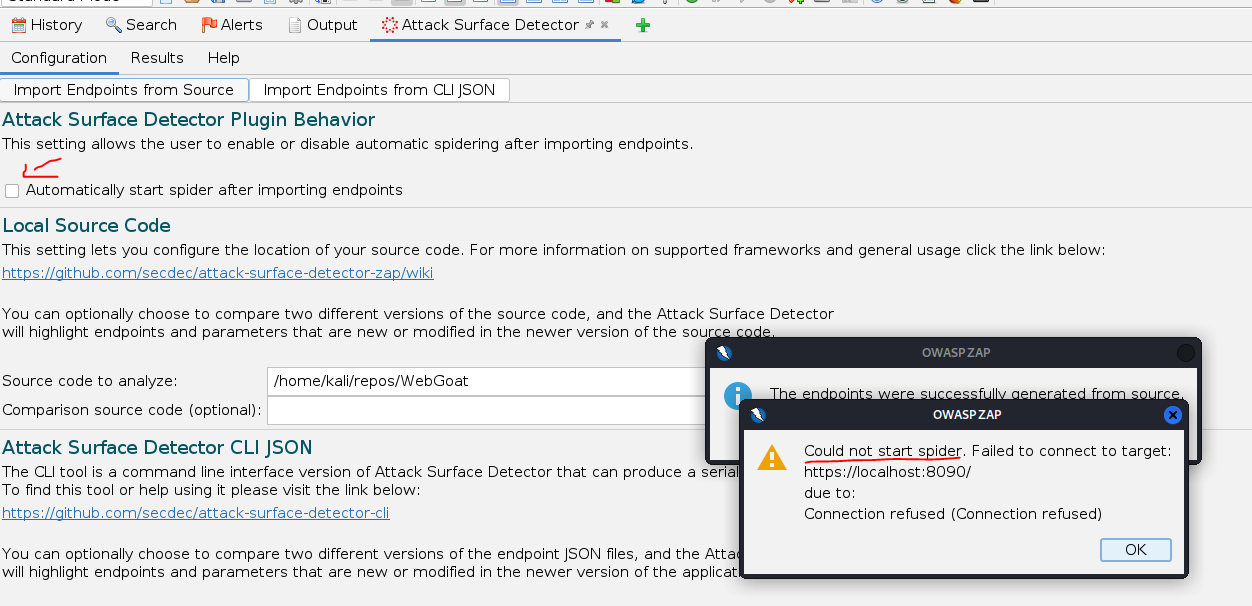Open the attack-surface-detector-cli GitHub link
1252x606 pixels.
[x=196, y=513]
